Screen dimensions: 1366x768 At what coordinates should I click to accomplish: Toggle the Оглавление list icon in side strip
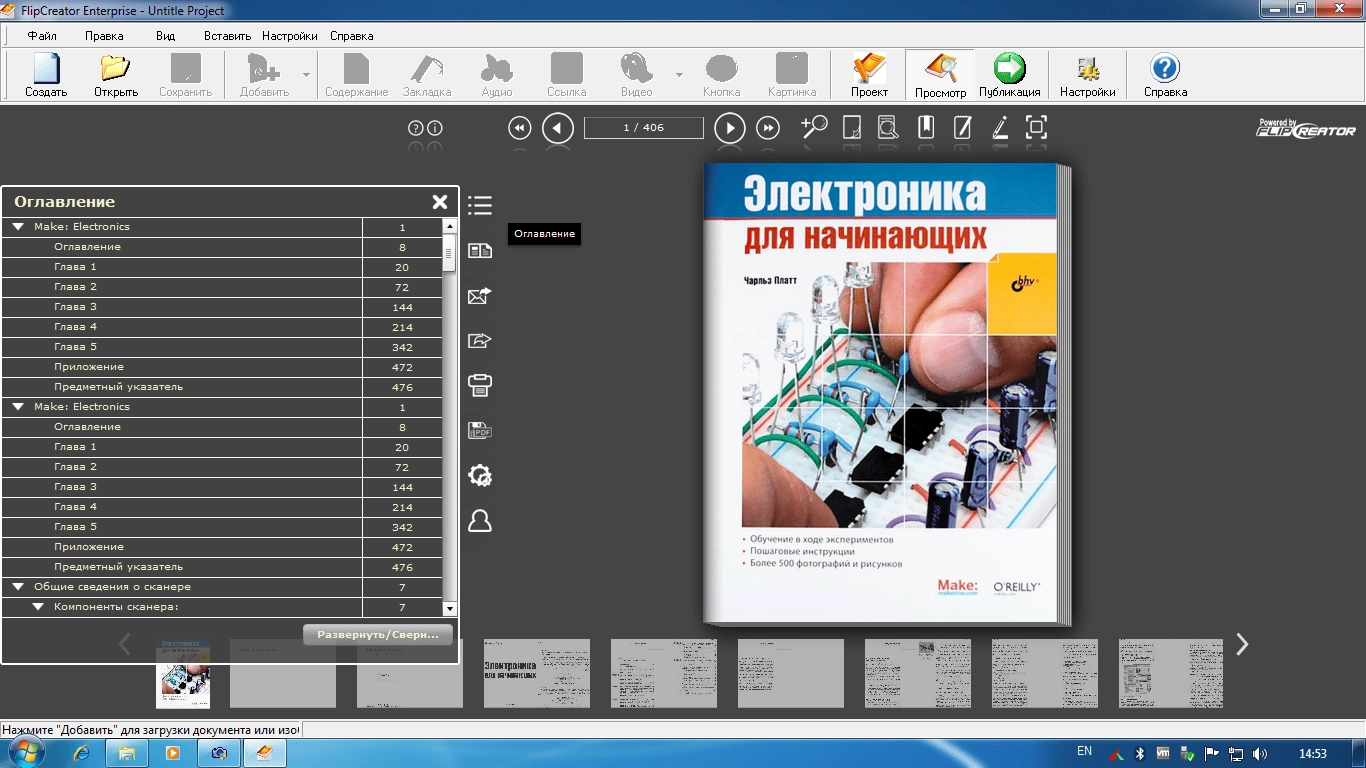(x=480, y=205)
